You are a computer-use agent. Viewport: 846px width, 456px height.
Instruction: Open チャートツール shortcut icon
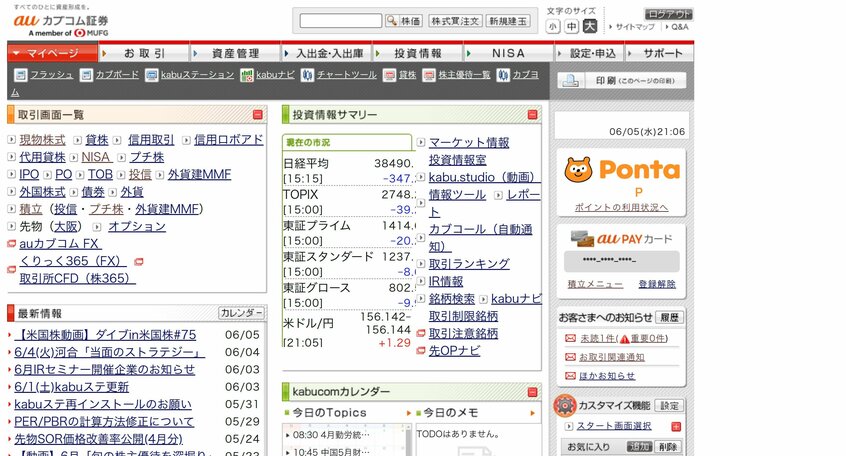click(x=308, y=75)
